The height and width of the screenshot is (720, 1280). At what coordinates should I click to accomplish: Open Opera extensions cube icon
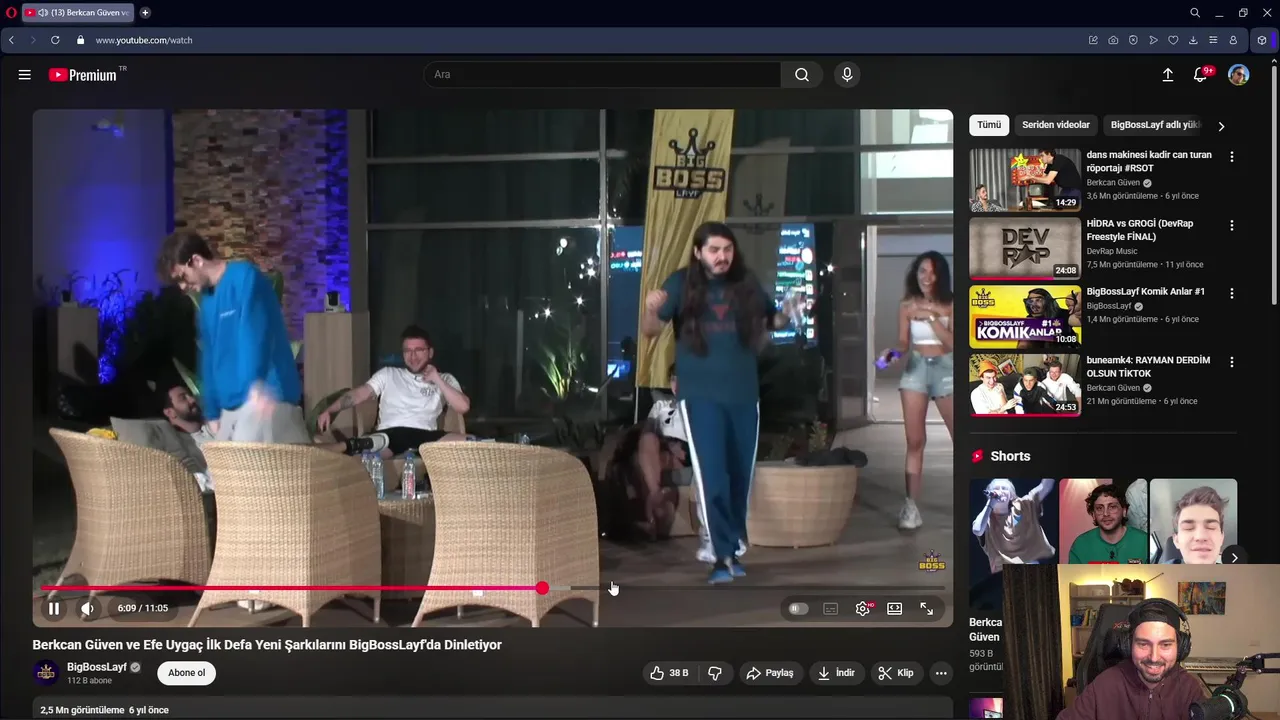click(1262, 40)
